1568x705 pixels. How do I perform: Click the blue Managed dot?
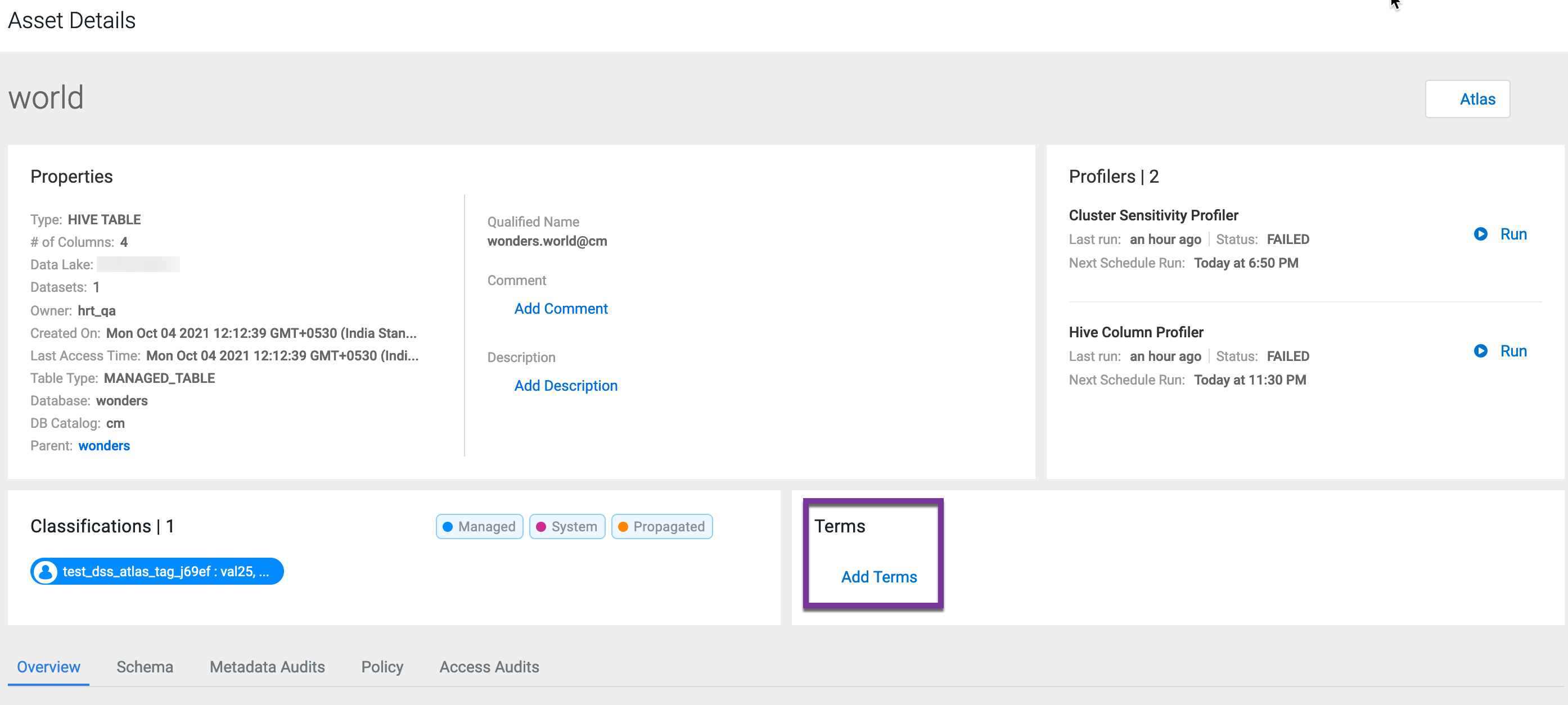click(447, 527)
